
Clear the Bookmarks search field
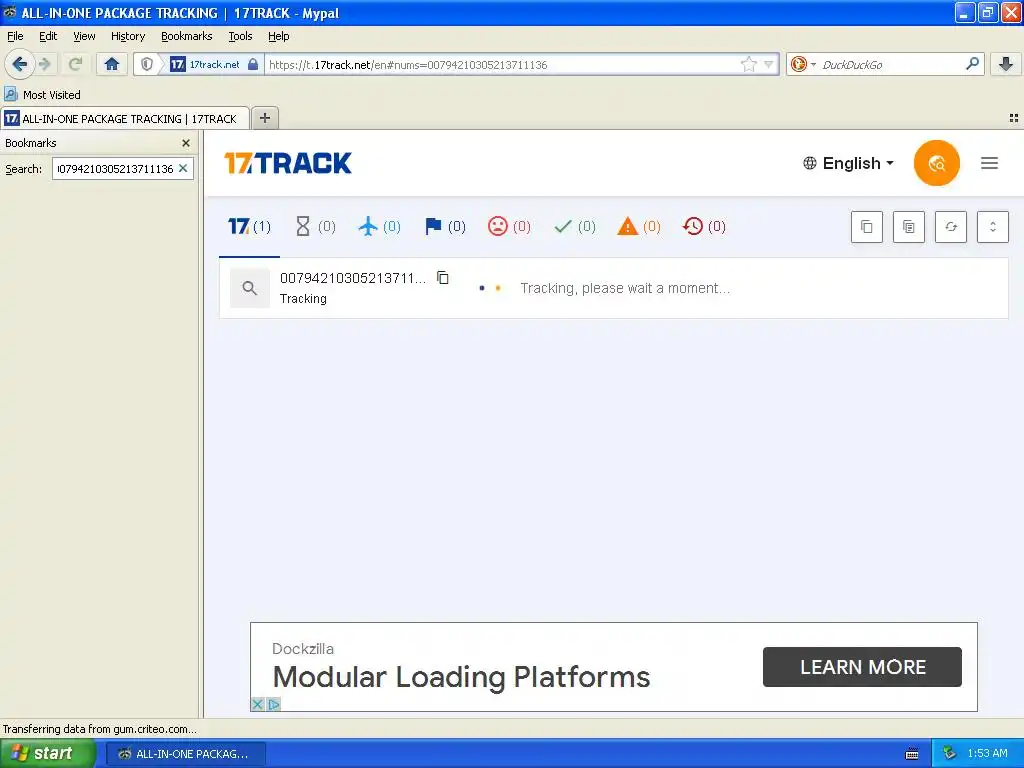pyautogui.click(x=184, y=168)
